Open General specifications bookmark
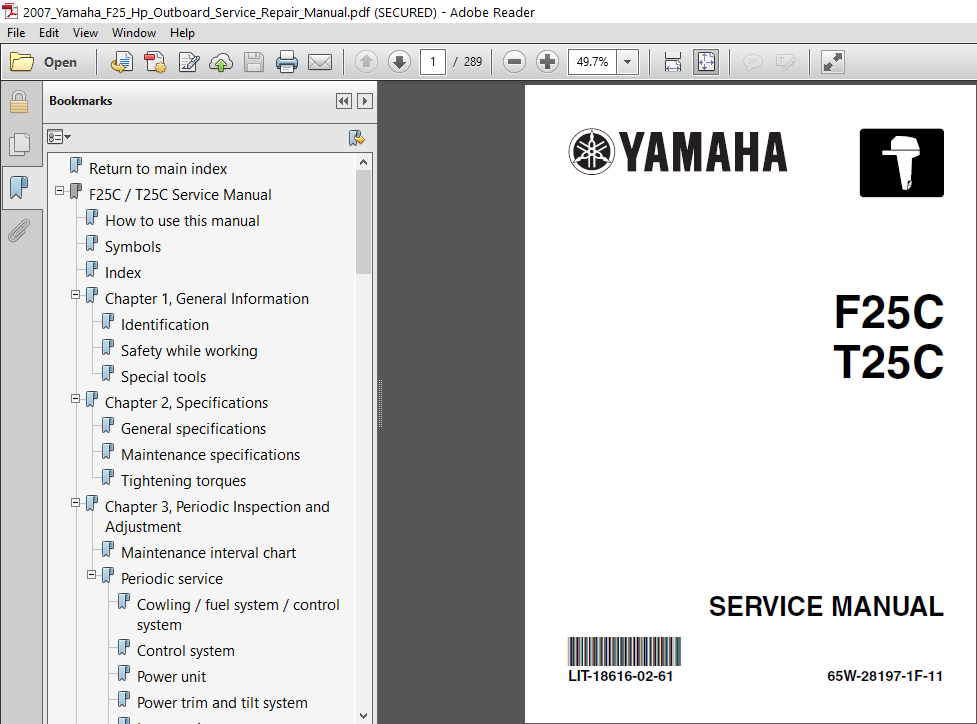977x724 pixels. [194, 429]
